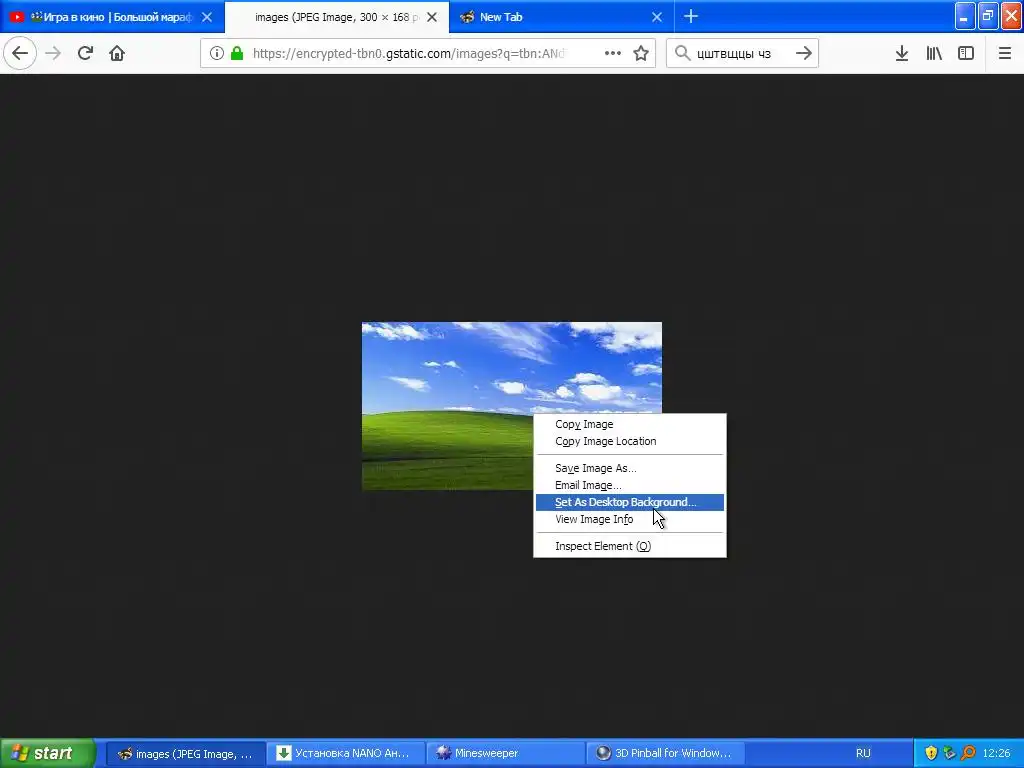This screenshot has width=1024, height=768.
Task: Click the 12:26 system clock
Action: pyautogui.click(x=996, y=753)
